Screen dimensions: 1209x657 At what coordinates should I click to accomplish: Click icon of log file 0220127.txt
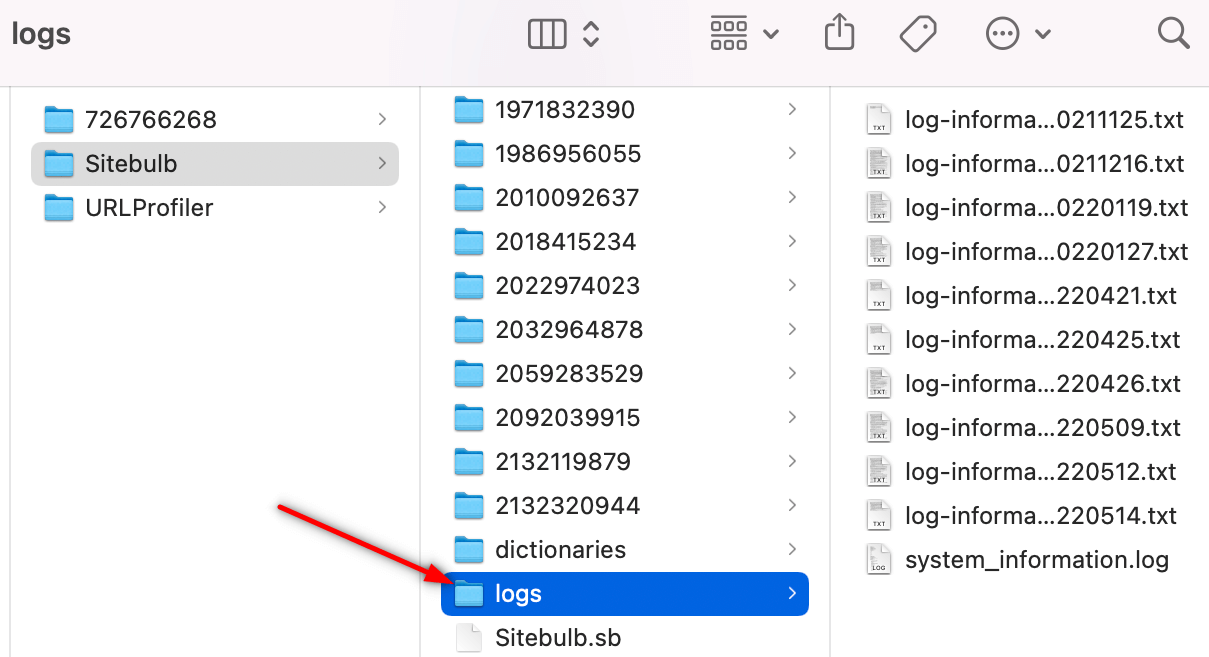point(879,252)
